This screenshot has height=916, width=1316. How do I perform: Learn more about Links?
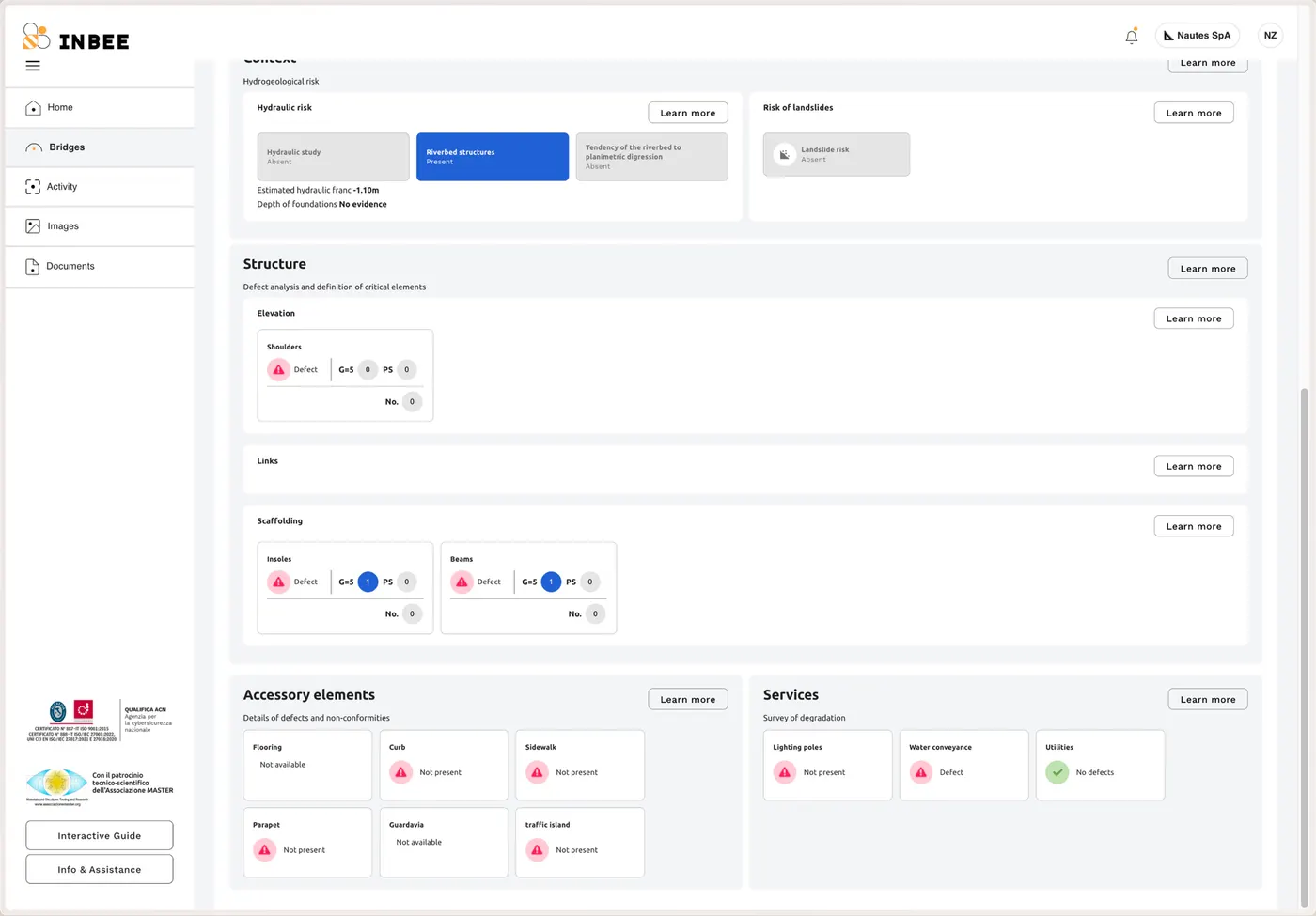point(1194,466)
